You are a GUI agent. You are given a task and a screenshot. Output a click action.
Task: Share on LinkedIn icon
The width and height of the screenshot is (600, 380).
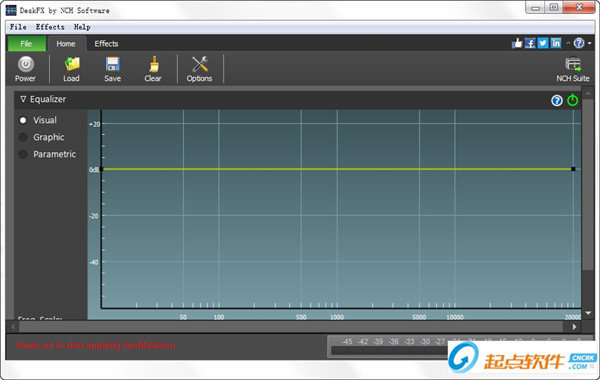click(556, 43)
